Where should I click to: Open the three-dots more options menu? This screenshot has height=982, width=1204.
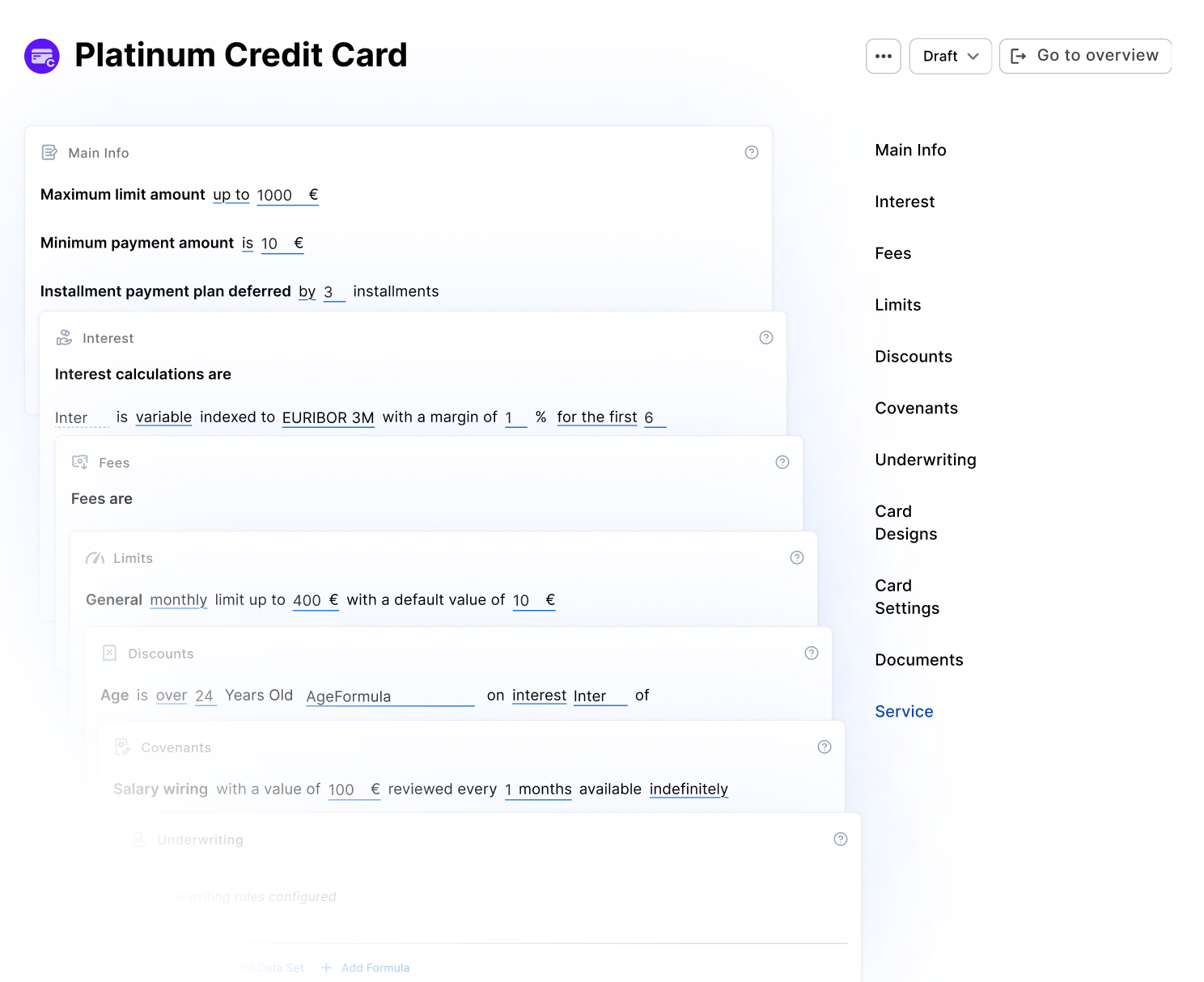click(883, 57)
